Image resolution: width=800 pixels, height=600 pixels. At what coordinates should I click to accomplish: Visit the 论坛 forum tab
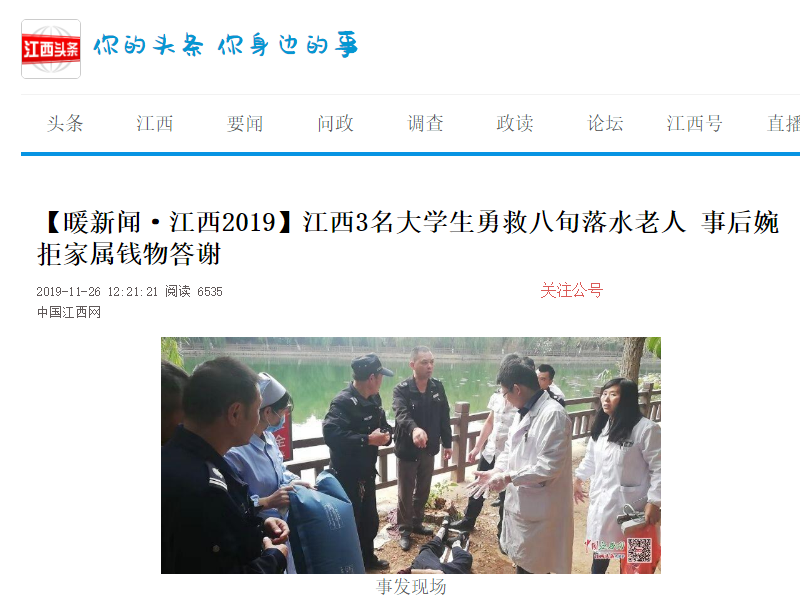(605, 123)
